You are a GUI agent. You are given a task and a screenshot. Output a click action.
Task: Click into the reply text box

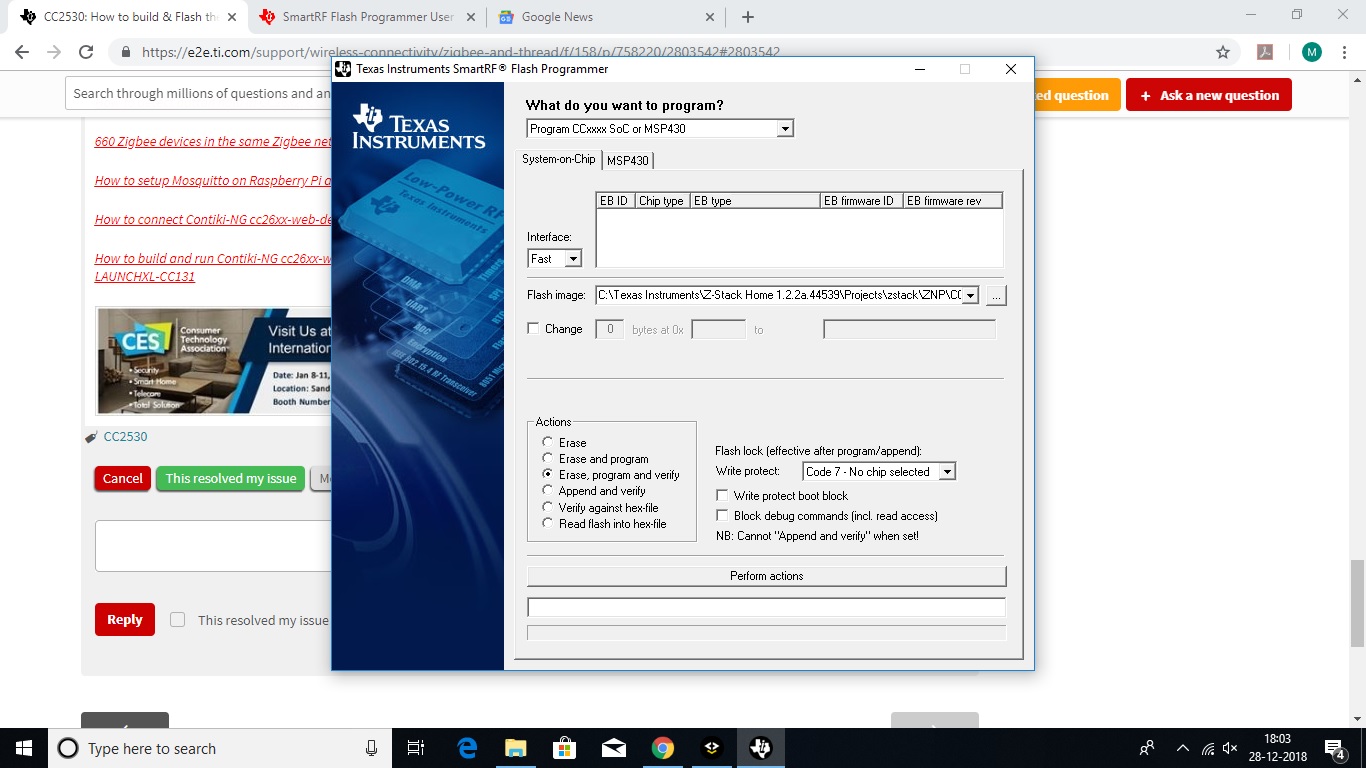[x=213, y=546]
